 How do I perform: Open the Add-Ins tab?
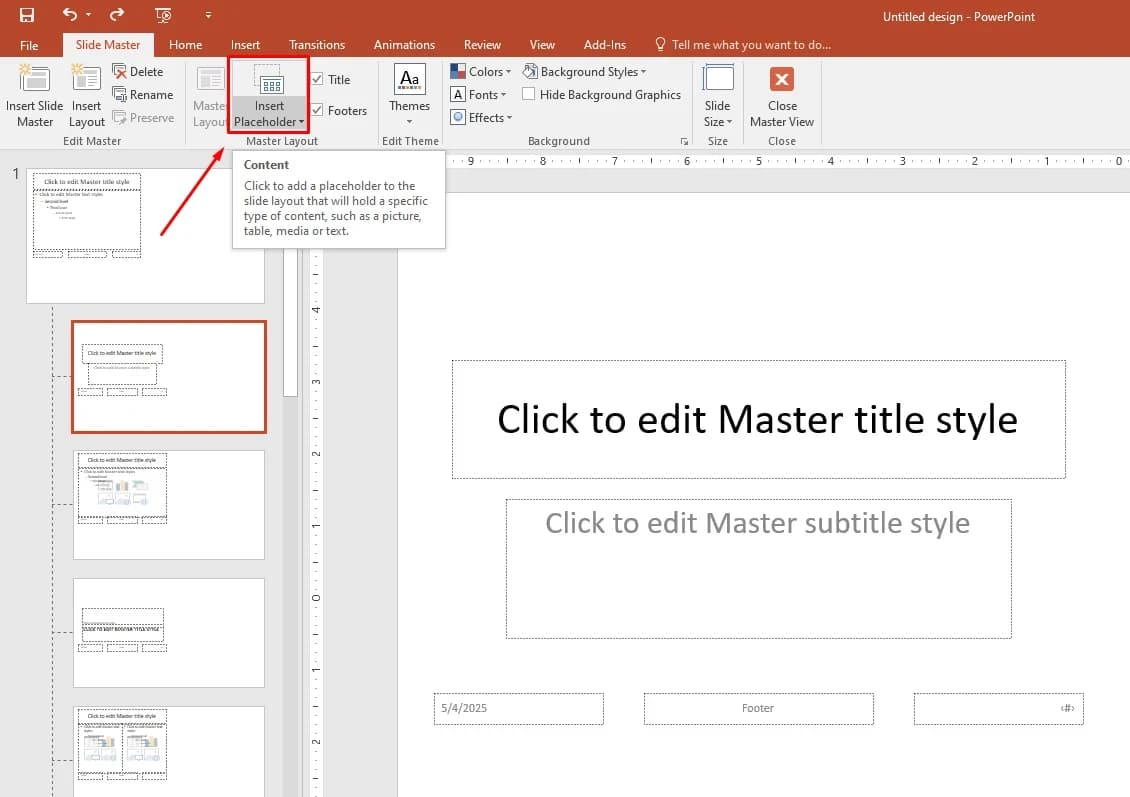click(x=604, y=45)
